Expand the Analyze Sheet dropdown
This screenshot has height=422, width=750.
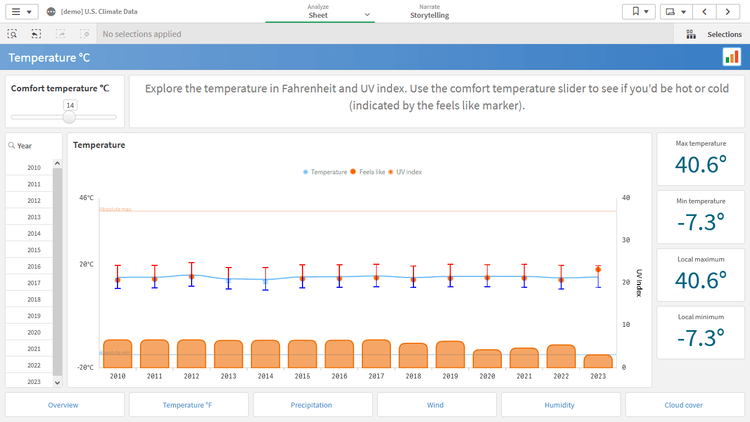[368, 15]
